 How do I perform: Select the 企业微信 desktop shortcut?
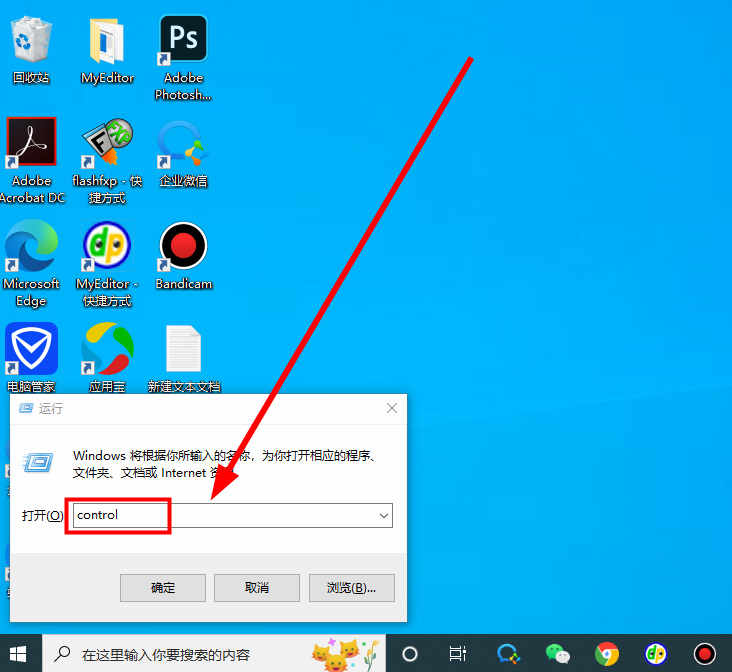tap(183, 145)
